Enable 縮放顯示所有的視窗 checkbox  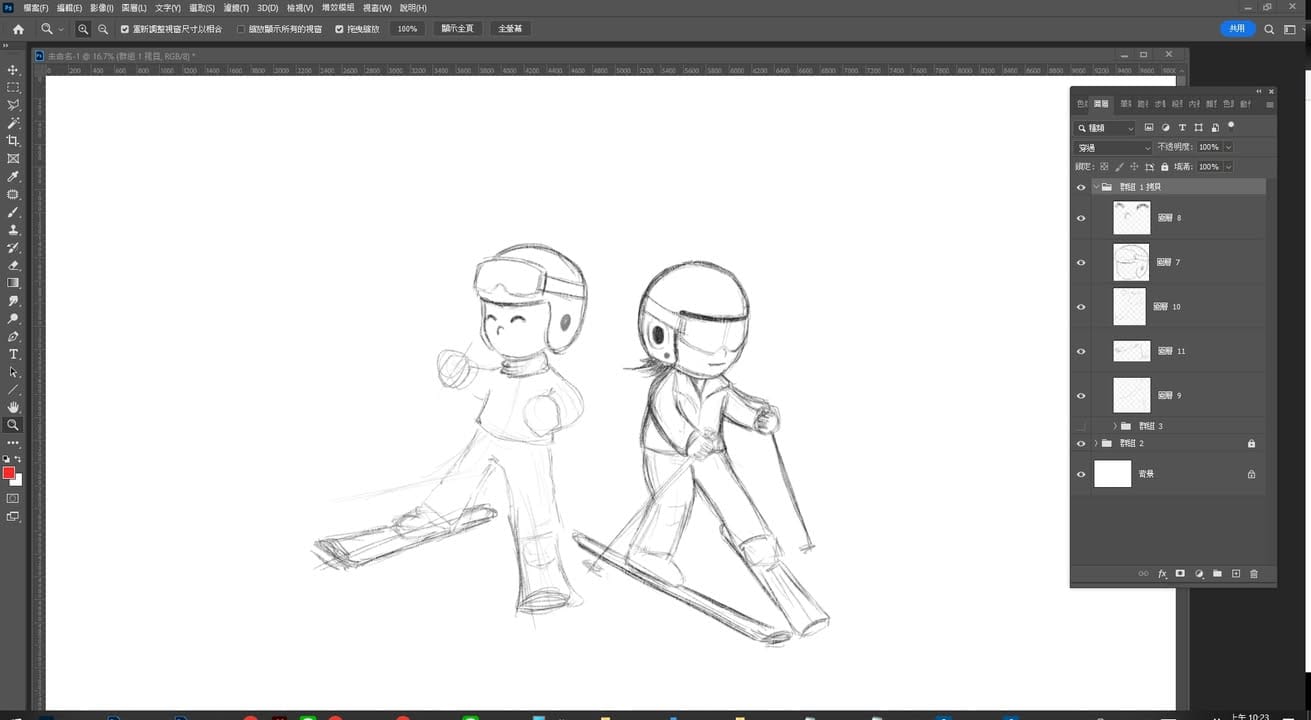(241, 29)
